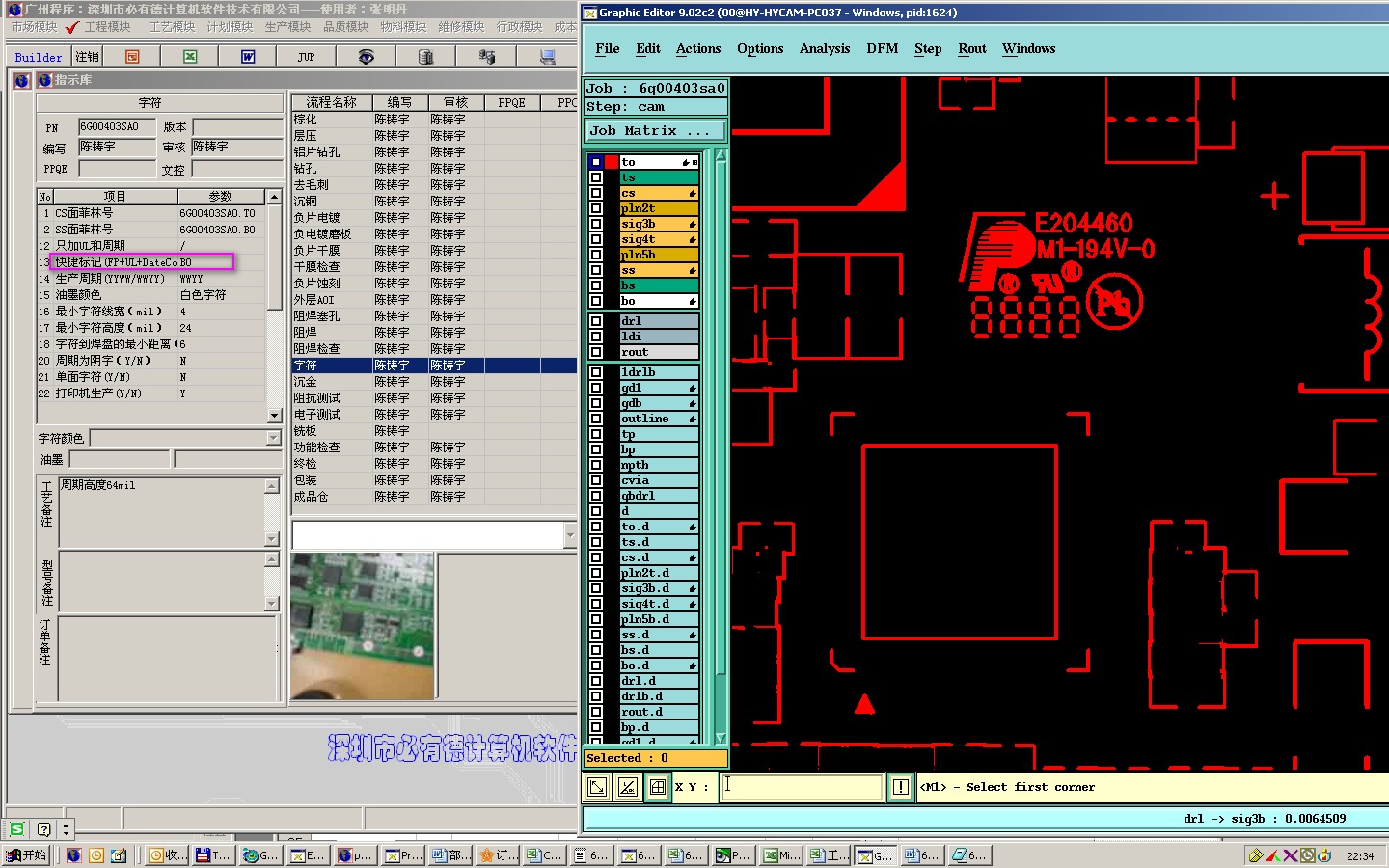Open the 字符颜色 dropdown
Viewport: 1389px width, 868px height.
point(274,438)
